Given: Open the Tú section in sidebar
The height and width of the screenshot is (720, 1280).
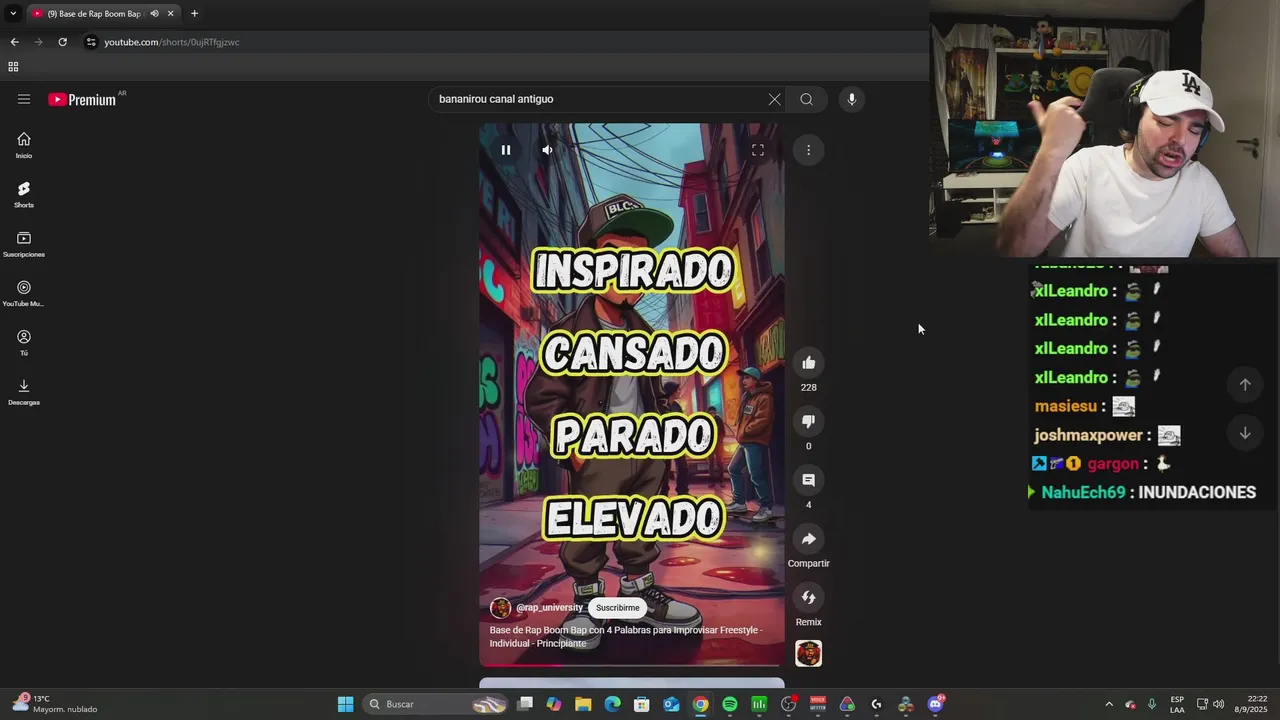Looking at the screenshot, I should point(24,342).
